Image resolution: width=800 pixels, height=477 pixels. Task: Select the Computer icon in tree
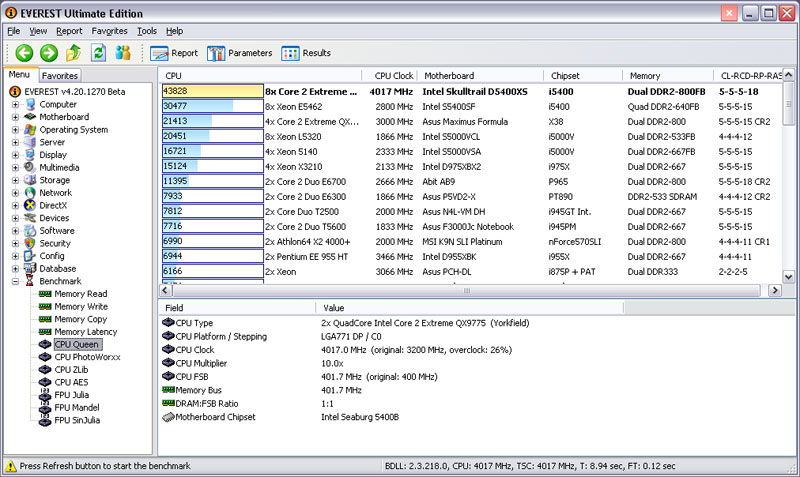tap(30, 104)
